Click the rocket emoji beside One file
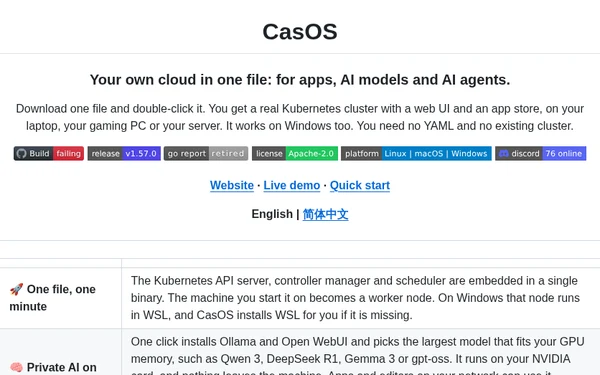 pyautogui.click(x=16, y=289)
